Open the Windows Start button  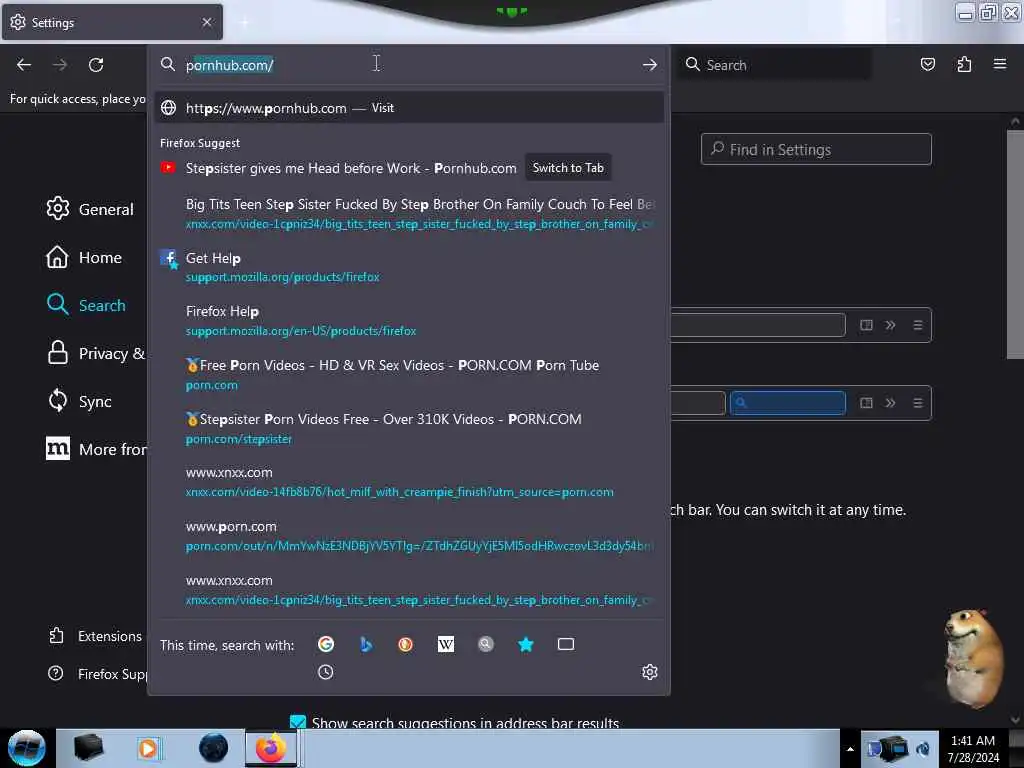coord(26,748)
